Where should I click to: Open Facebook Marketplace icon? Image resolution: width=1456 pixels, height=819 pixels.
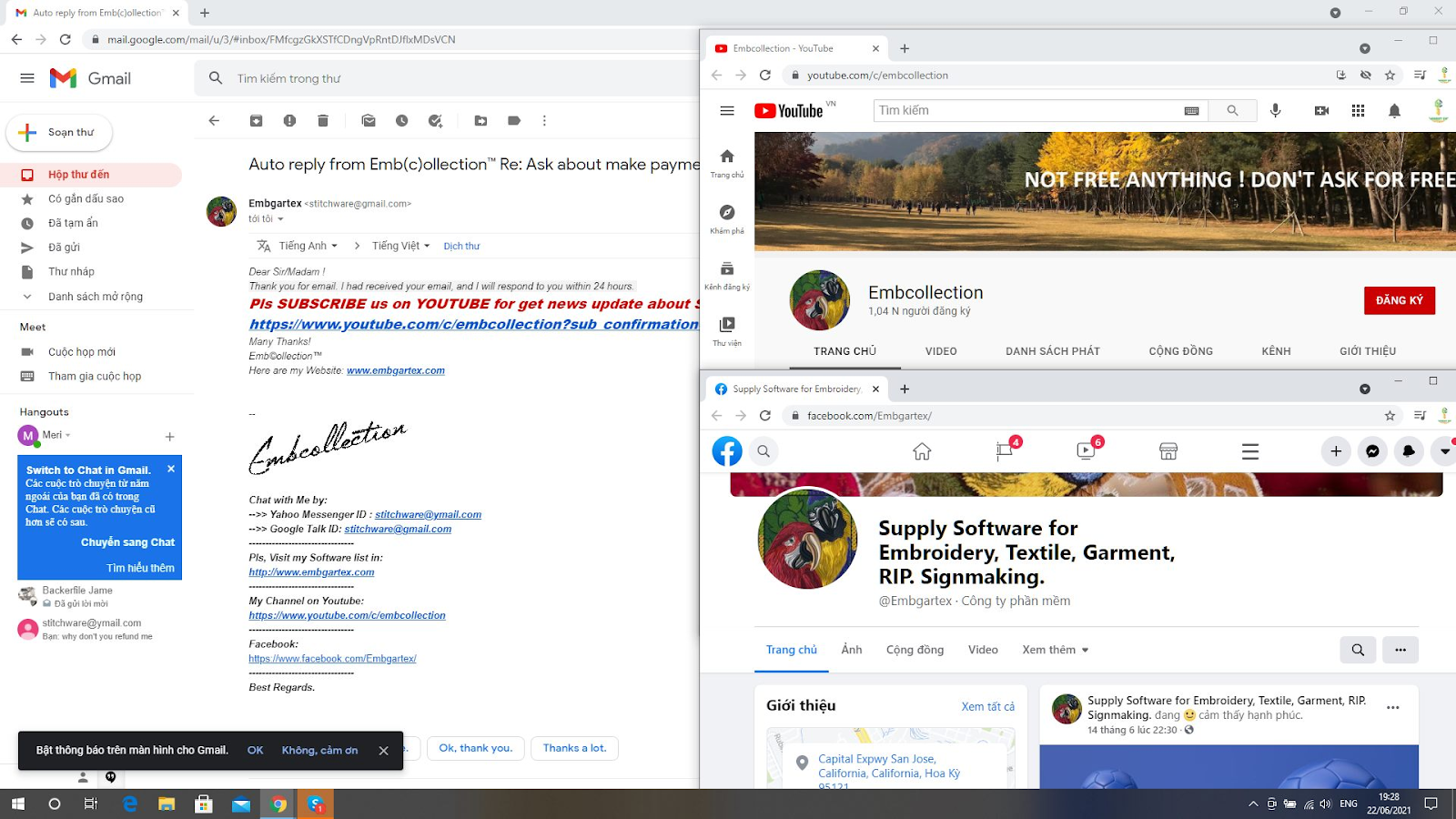click(x=1168, y=451)
